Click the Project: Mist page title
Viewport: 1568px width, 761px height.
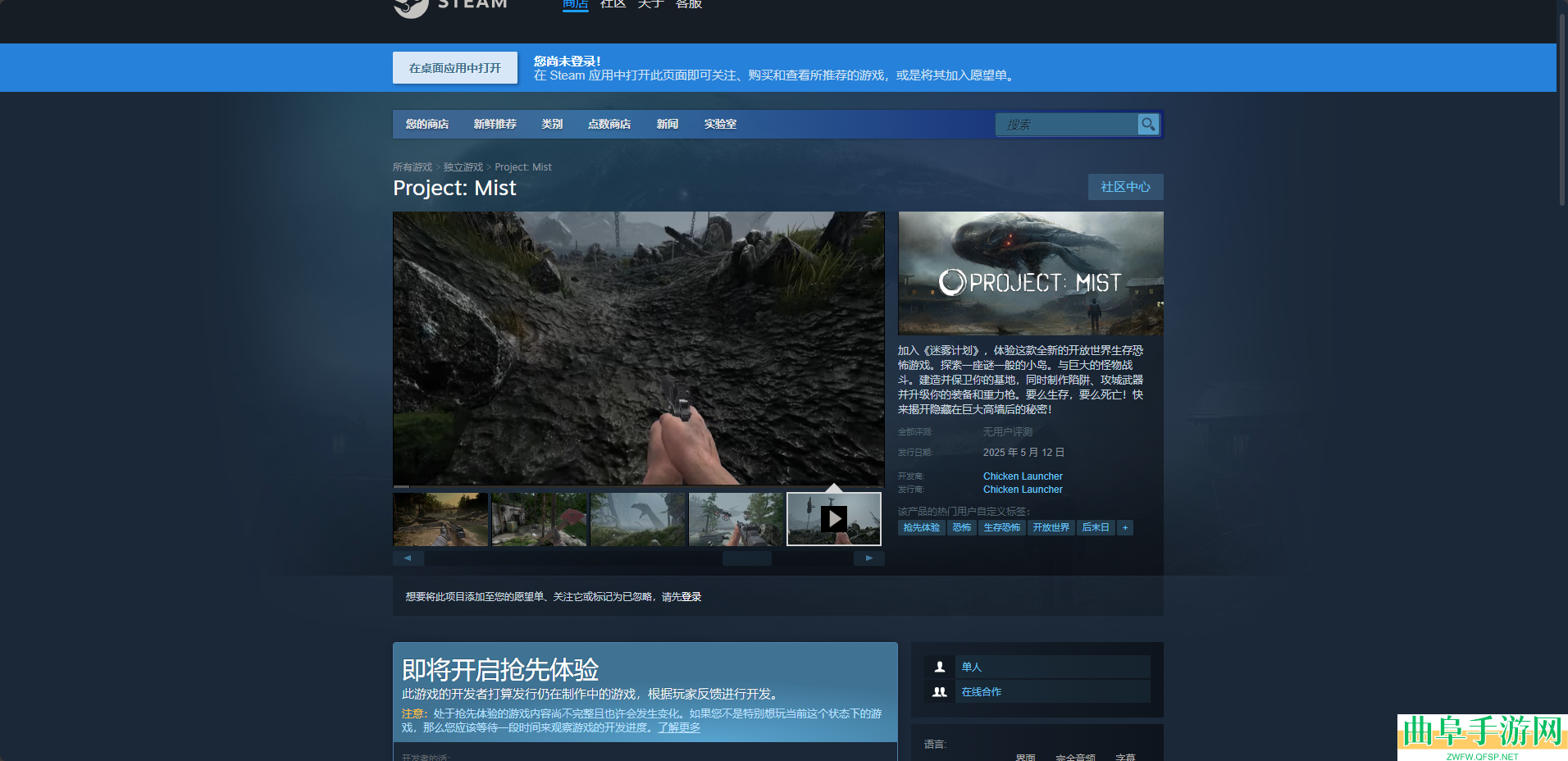[454, 188]
